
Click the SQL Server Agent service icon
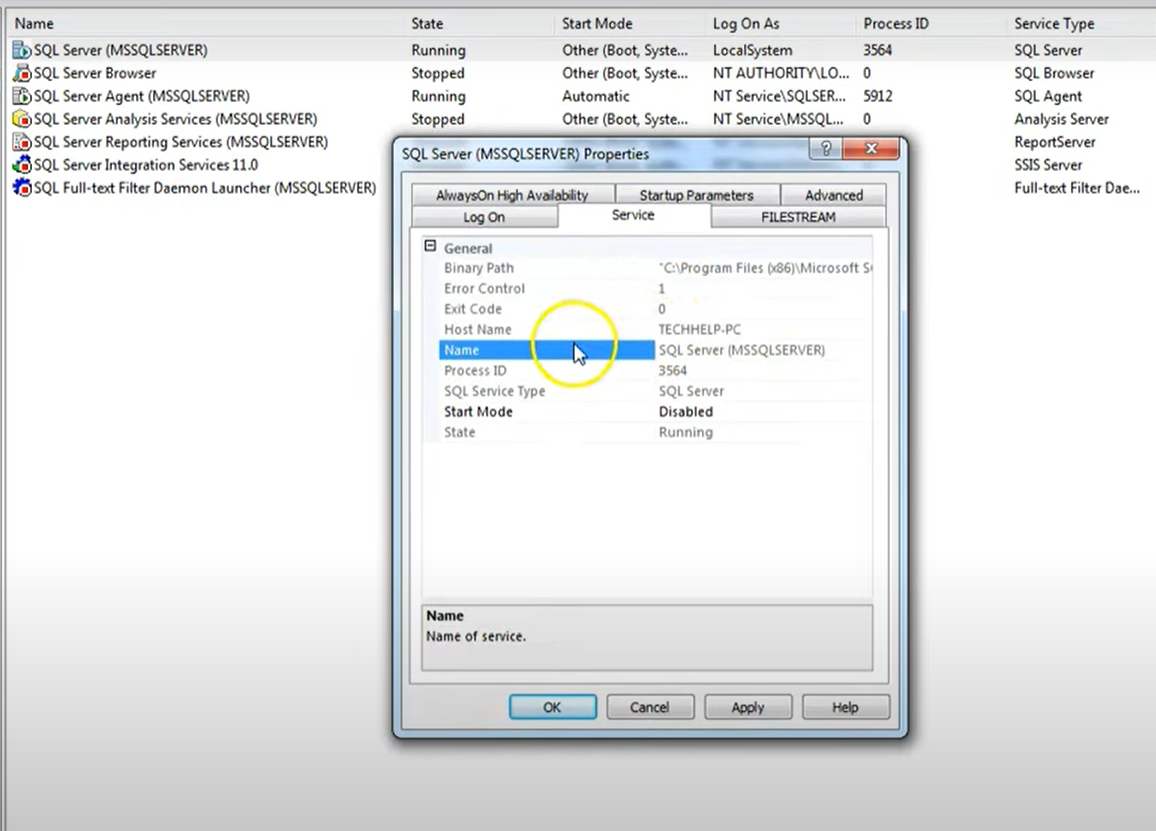22,96
